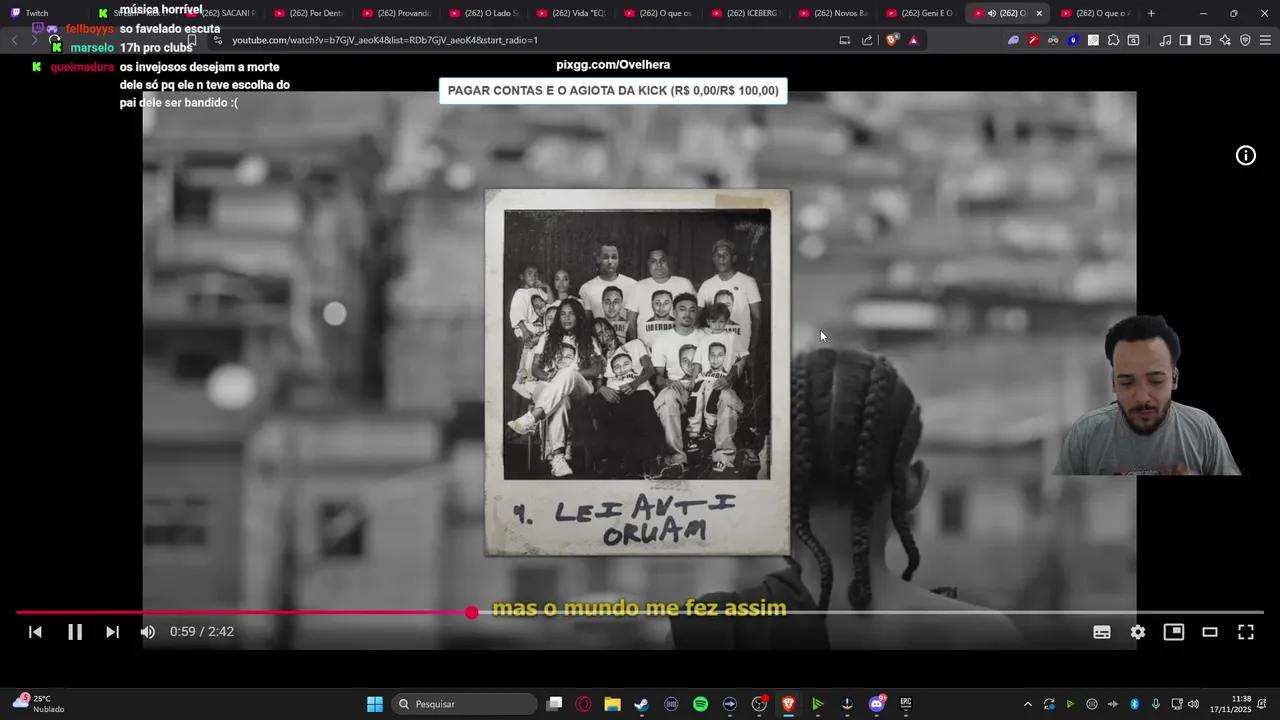This screenshot has width=1280, height=720.
Task: Toggle subtitles with the captions button
Action: tap(1102, 632)
